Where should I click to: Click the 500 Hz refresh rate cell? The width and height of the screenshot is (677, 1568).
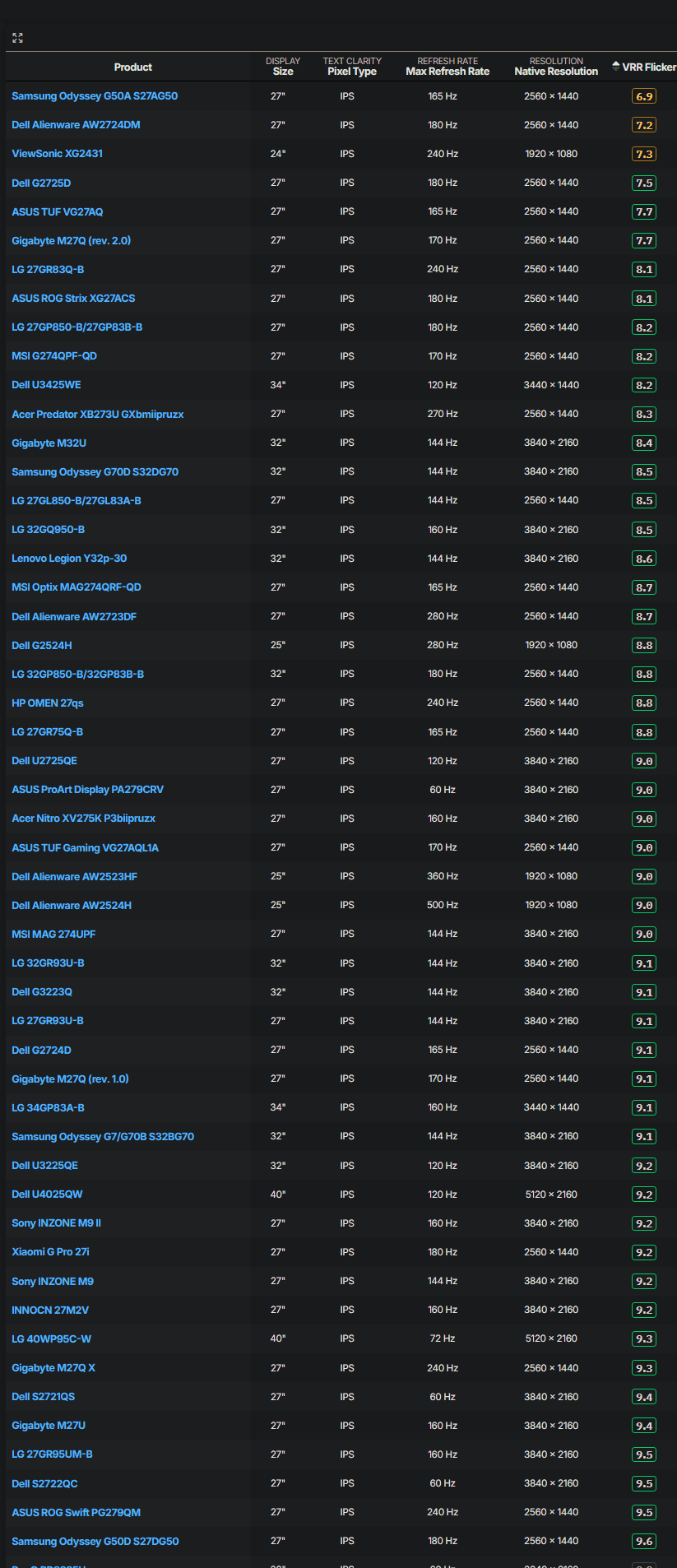(443, 905)
